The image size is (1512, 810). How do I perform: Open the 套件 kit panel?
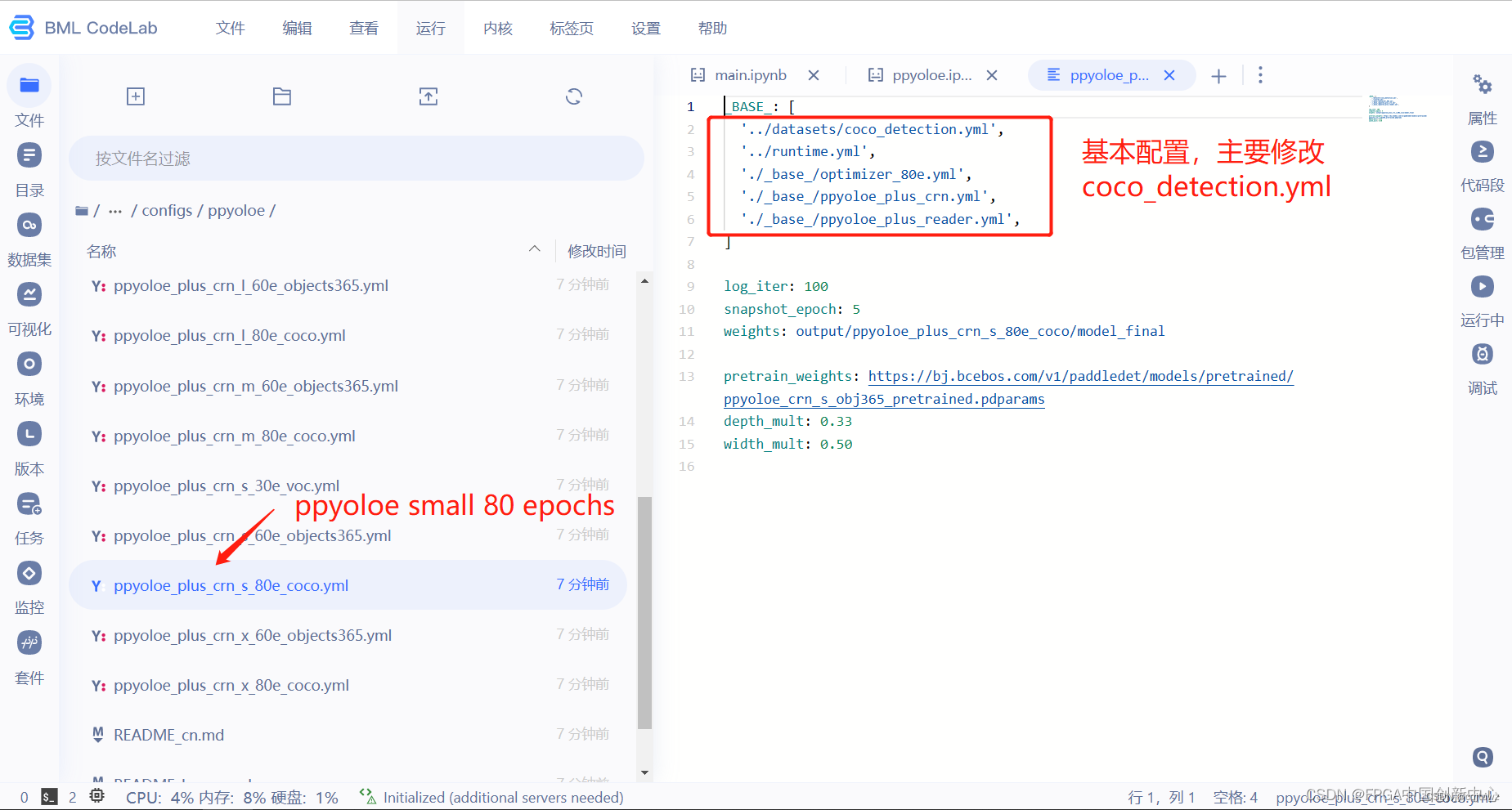(x=29, y=642)
